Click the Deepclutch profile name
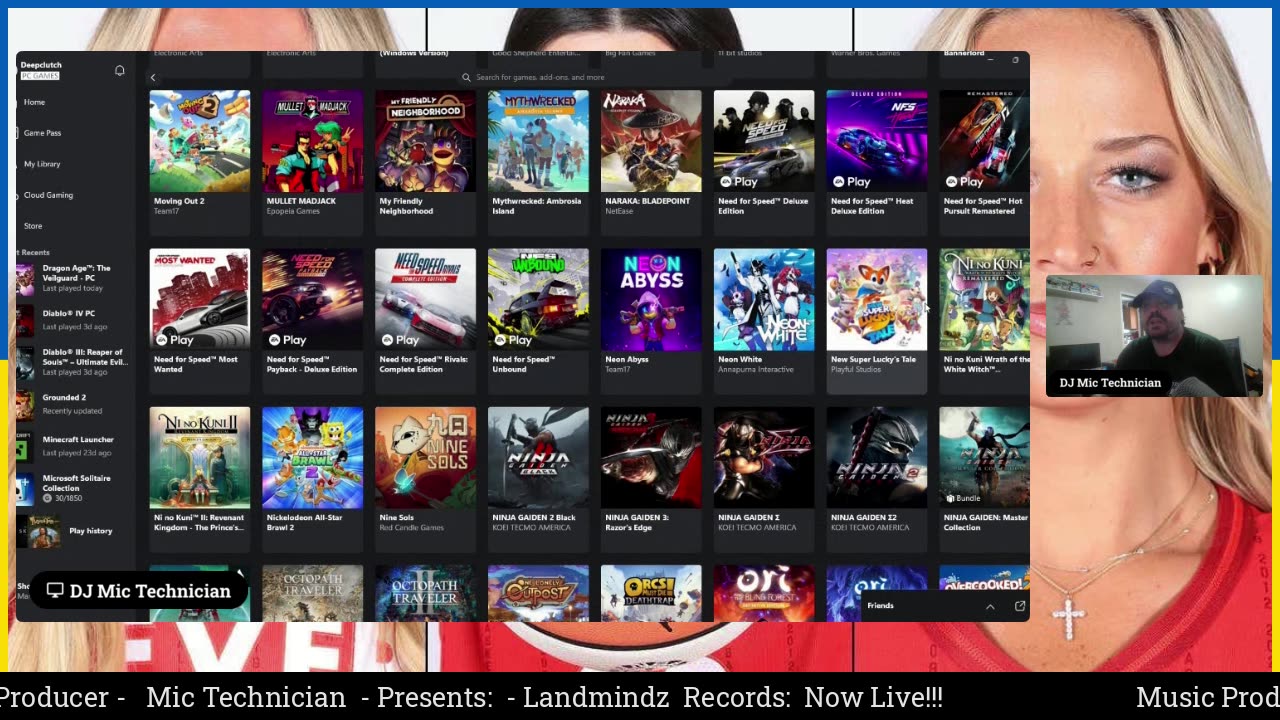 coord(40,65)
